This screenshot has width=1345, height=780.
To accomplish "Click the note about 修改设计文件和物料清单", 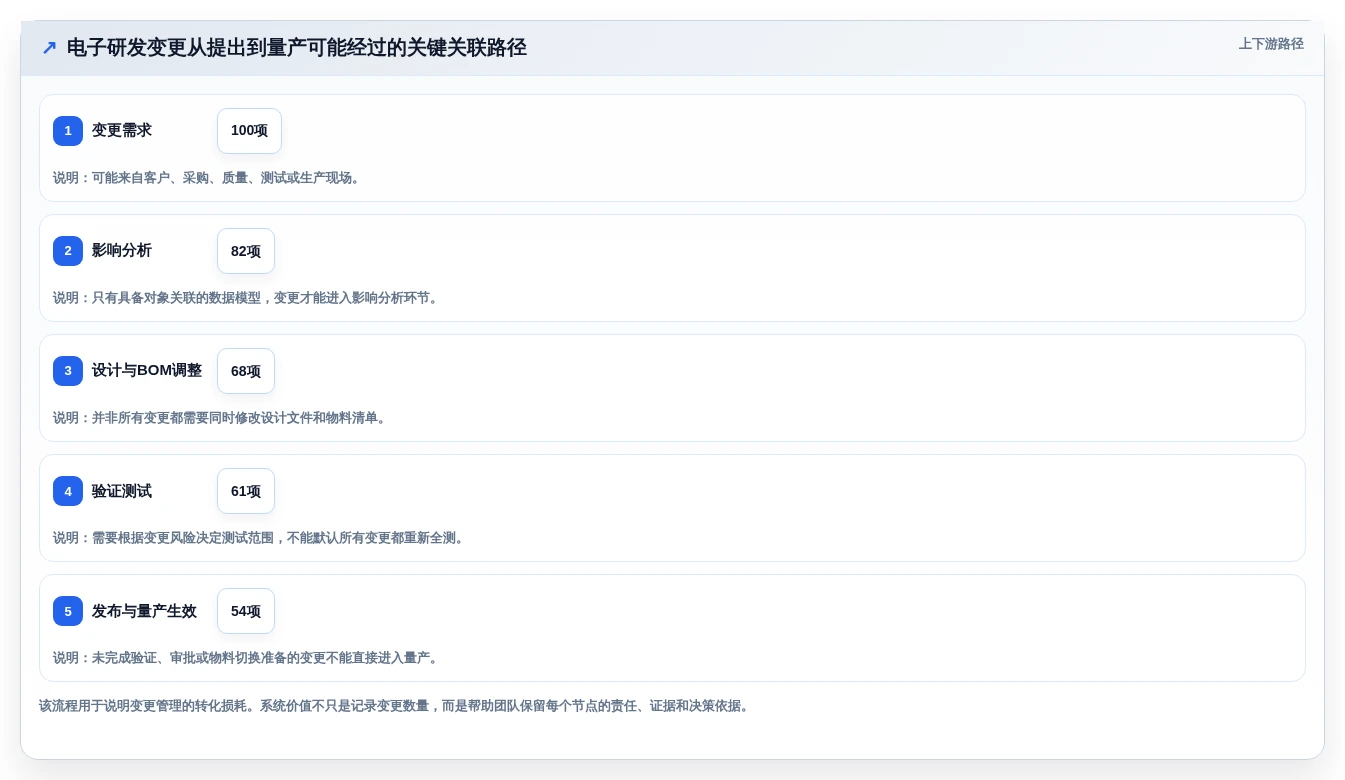I will (x=220, y=418).
